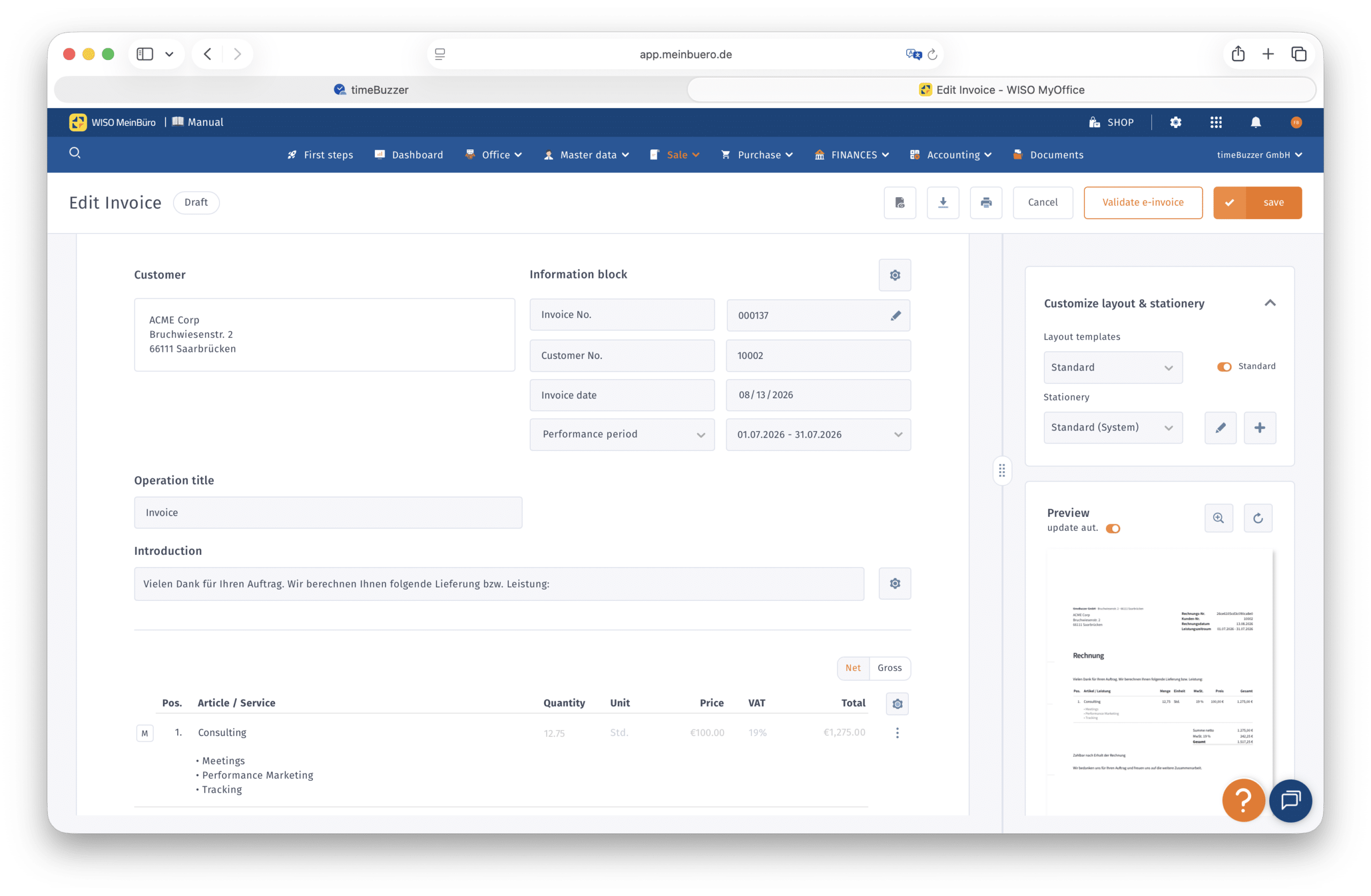1371x896 pixels.
Task: Click the Invoice date 08/13/2026 field
Action: pyautogui.click(x=818, y=395)
